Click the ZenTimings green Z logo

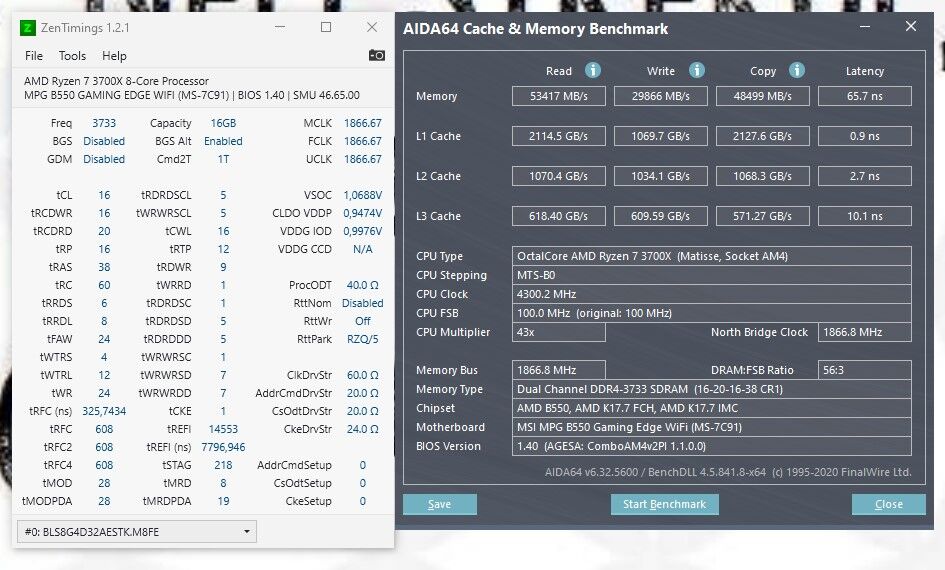click(28, 28)
